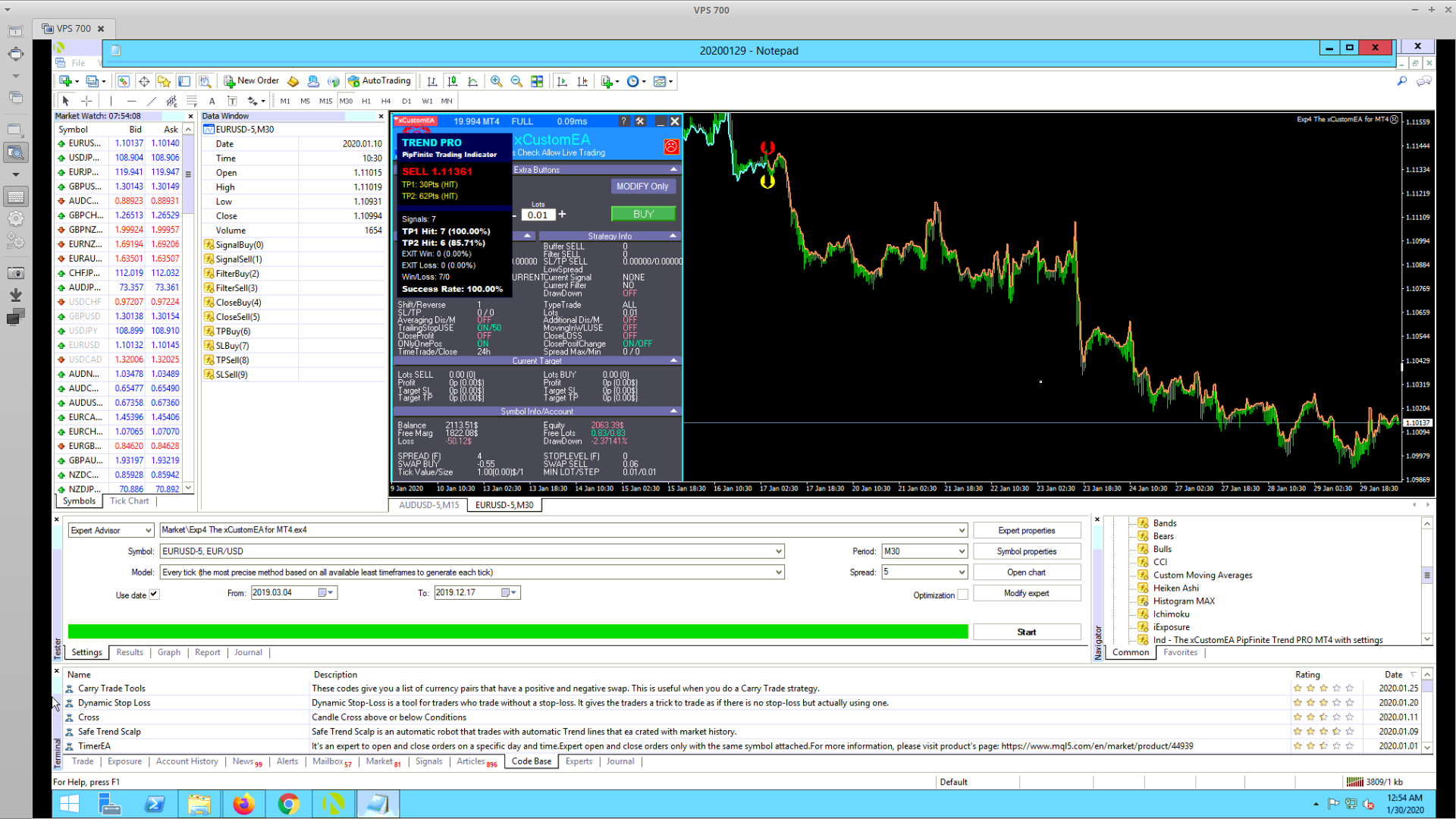Open the Spread dropdown

(x=962, y=573)
